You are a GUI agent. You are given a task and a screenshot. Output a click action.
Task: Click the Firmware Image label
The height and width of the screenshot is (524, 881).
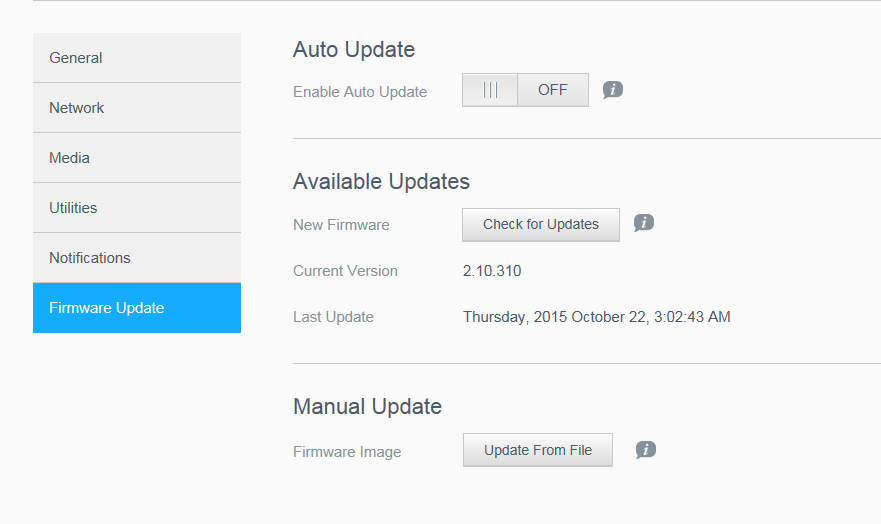click(347, 452)
